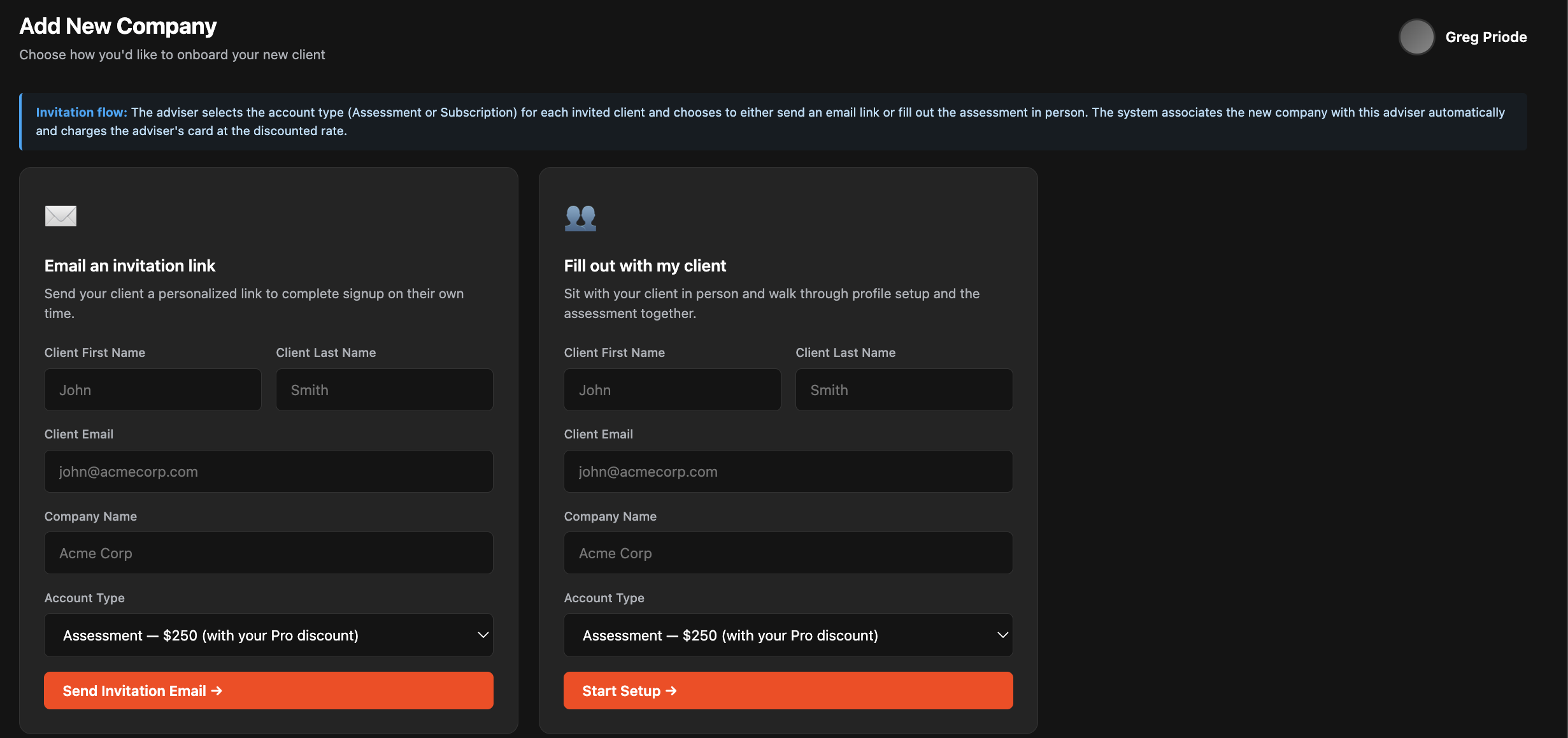Focus Client First Name field in the email card
Viewport: 1568px width, 738px height.
tap(153, 390)
